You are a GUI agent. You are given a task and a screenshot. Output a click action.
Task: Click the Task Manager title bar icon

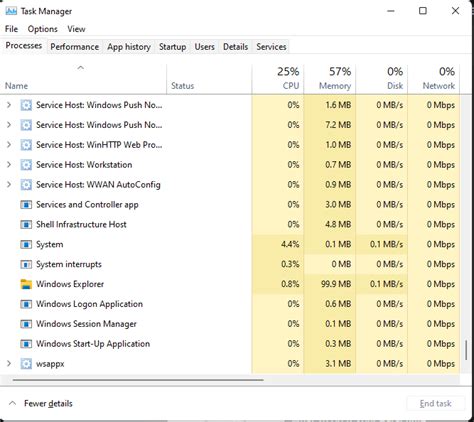tap(11, 11)
